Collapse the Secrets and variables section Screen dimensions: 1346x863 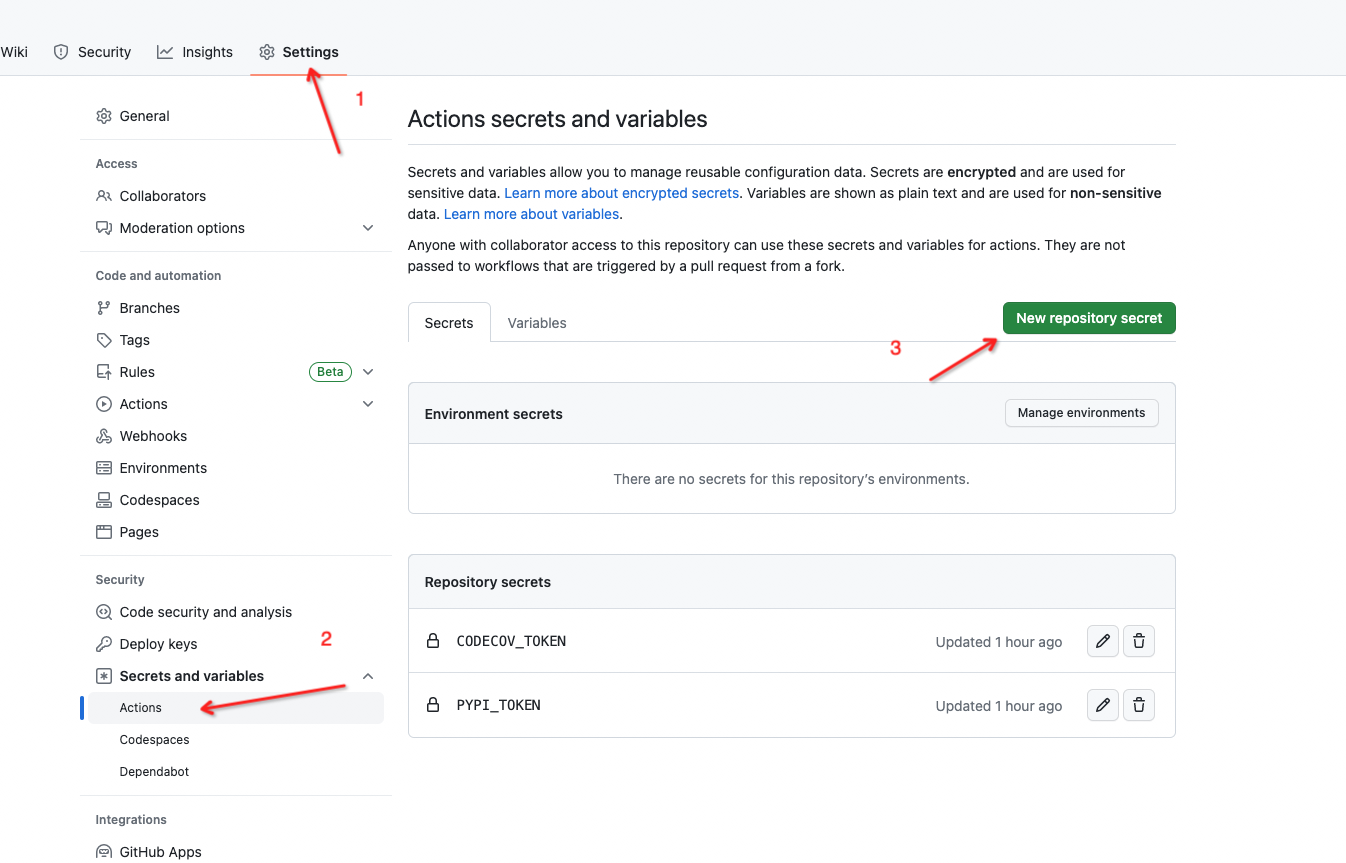click(368, 676)
